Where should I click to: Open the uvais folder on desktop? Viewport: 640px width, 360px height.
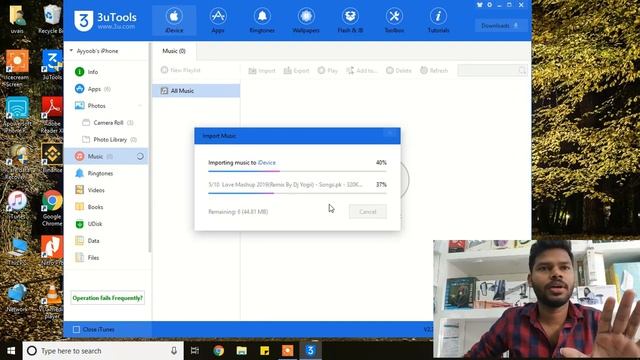click(17, 19)
